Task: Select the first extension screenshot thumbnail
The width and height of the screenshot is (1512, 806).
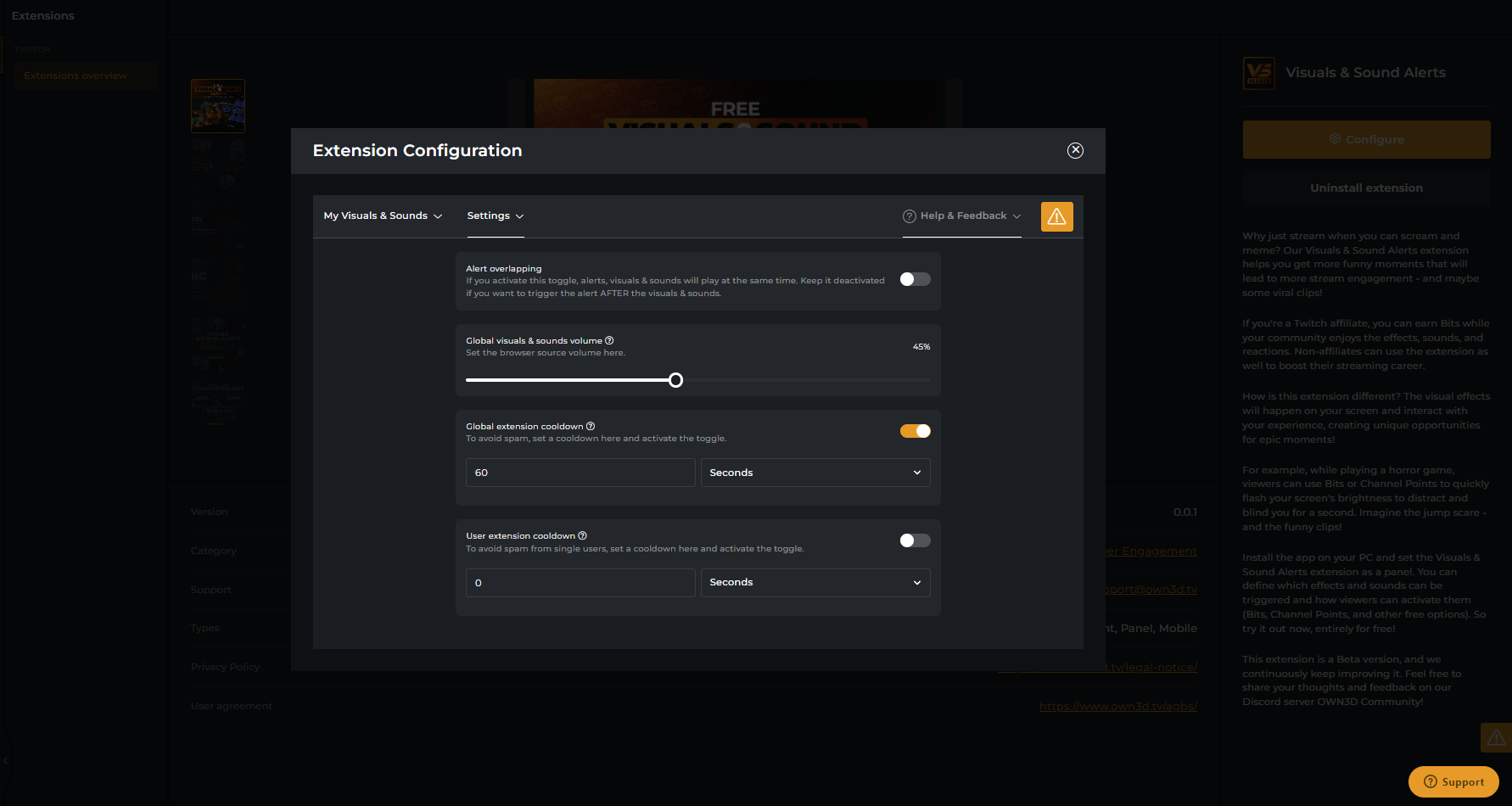Action: (218, 106)
